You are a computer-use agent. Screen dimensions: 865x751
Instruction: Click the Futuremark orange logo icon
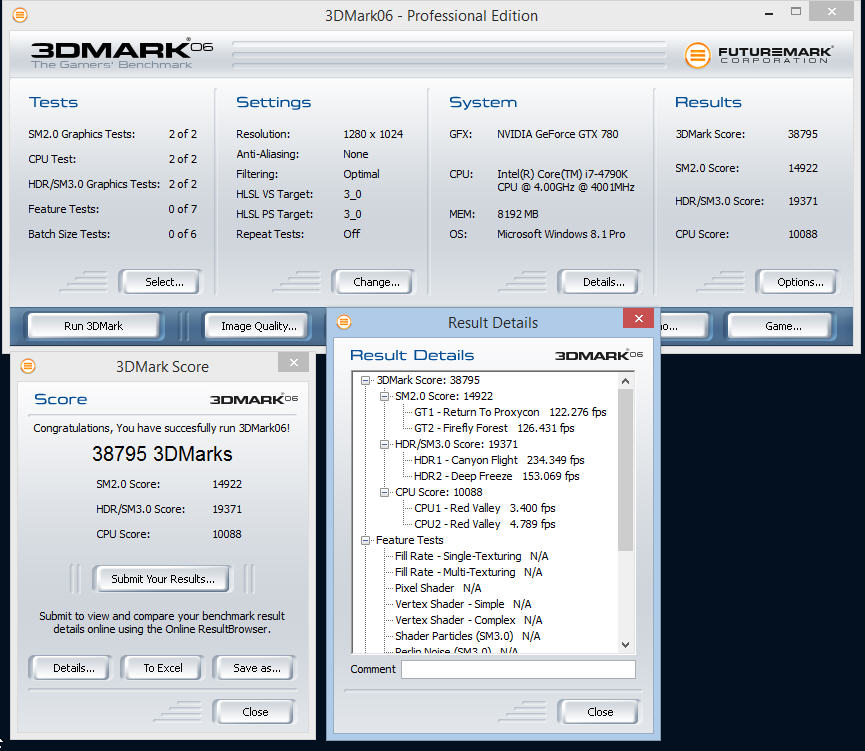coord(697,55)
